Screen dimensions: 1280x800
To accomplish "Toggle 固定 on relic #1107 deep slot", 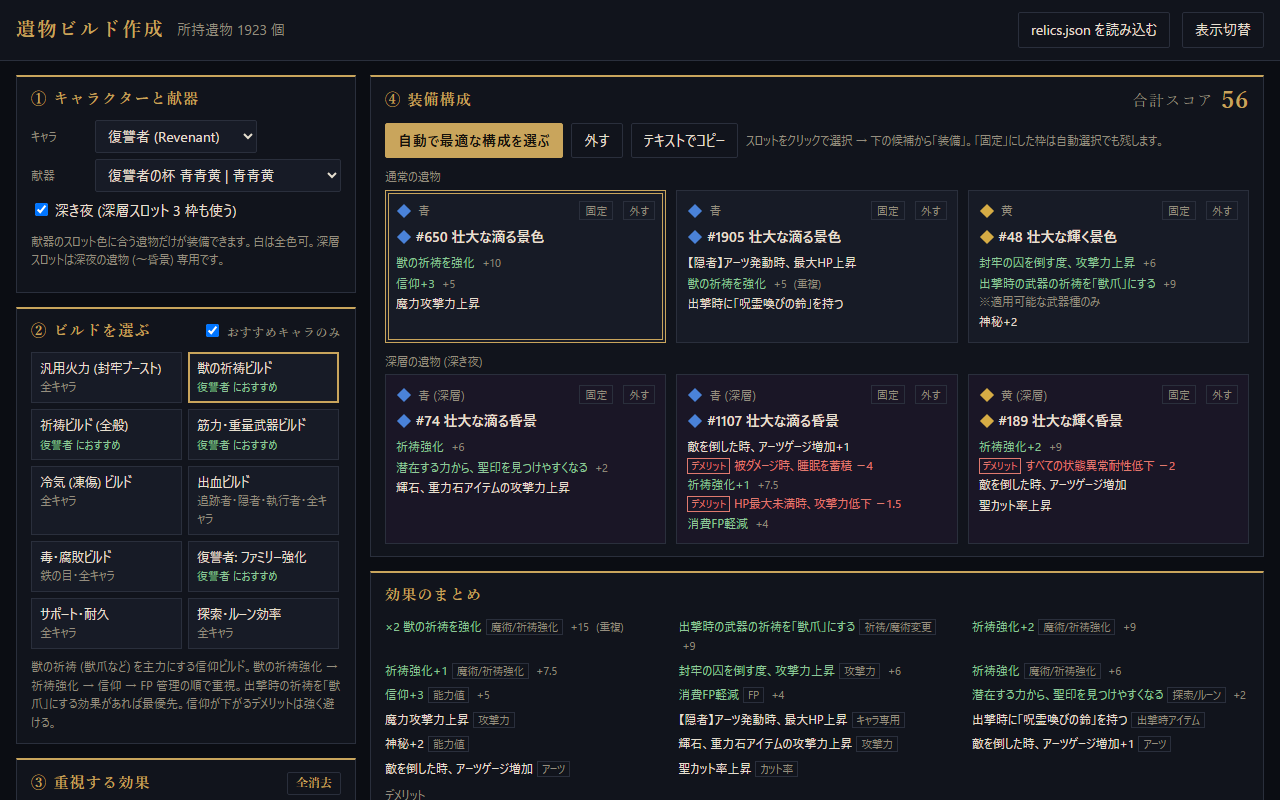I will pyautogui.click(x=888, y=395).
